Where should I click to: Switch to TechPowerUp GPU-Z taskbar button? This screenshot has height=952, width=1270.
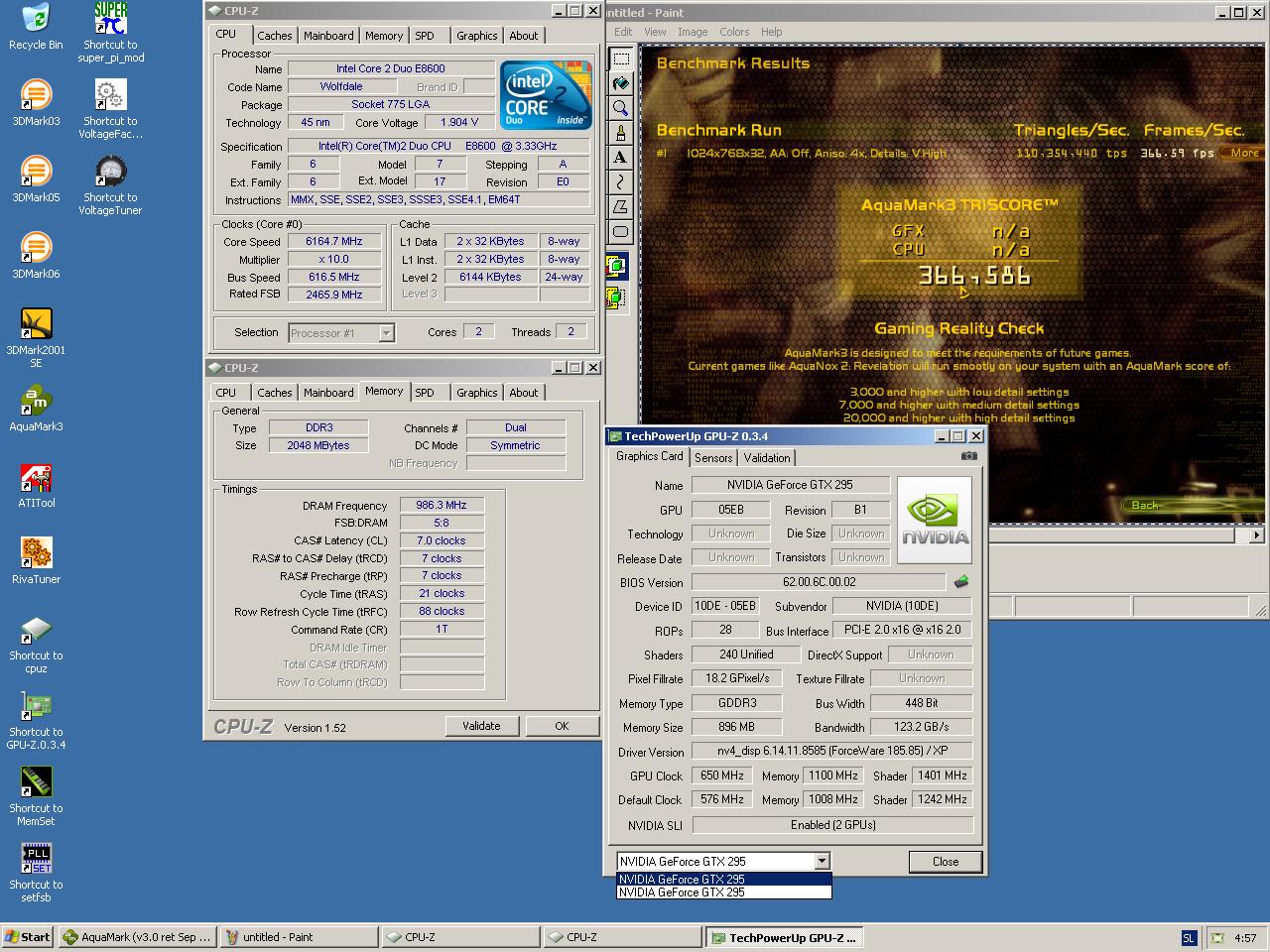pyautogui.click(x=784, y=937)
